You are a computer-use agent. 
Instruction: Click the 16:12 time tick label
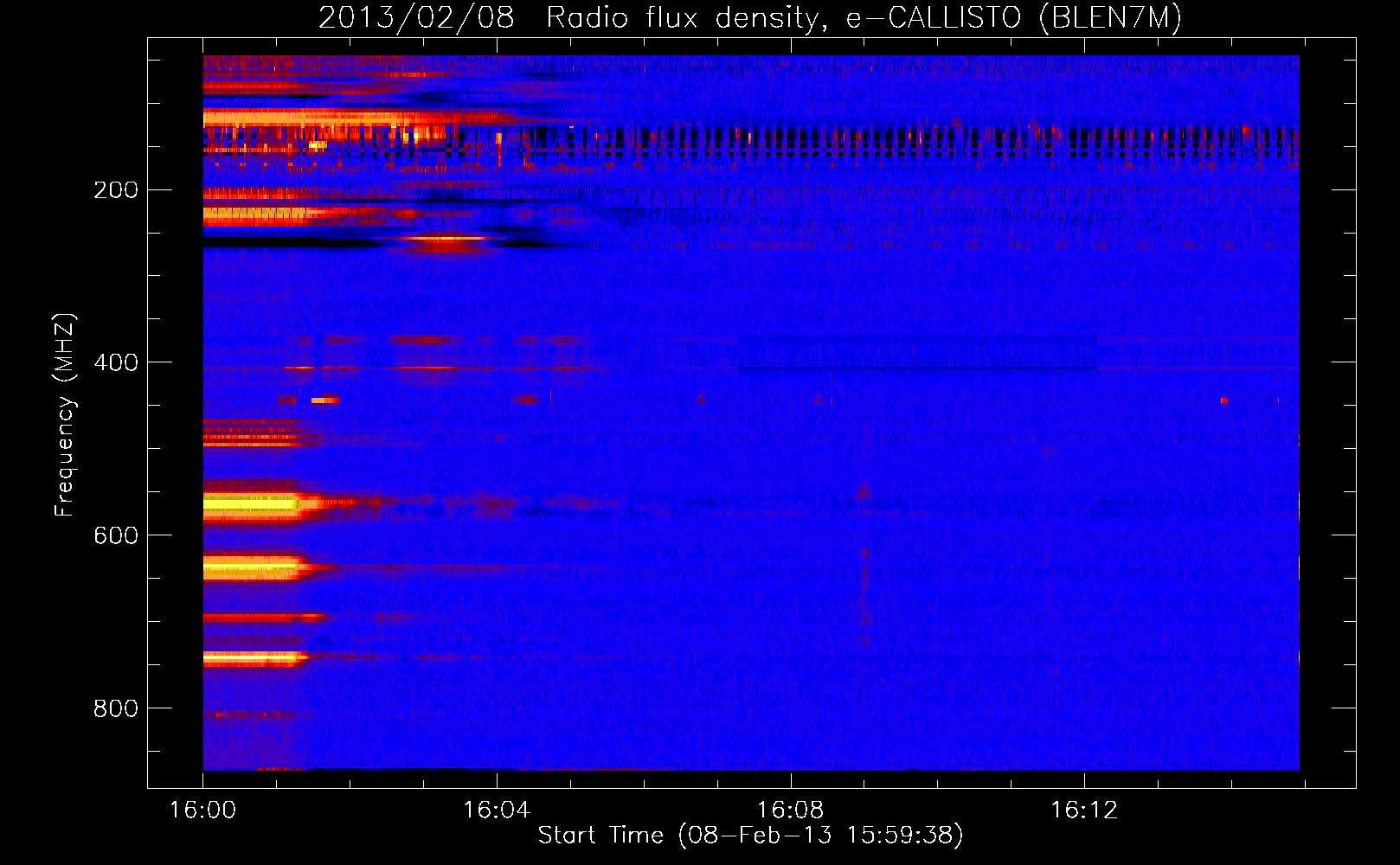[1084, 811]
